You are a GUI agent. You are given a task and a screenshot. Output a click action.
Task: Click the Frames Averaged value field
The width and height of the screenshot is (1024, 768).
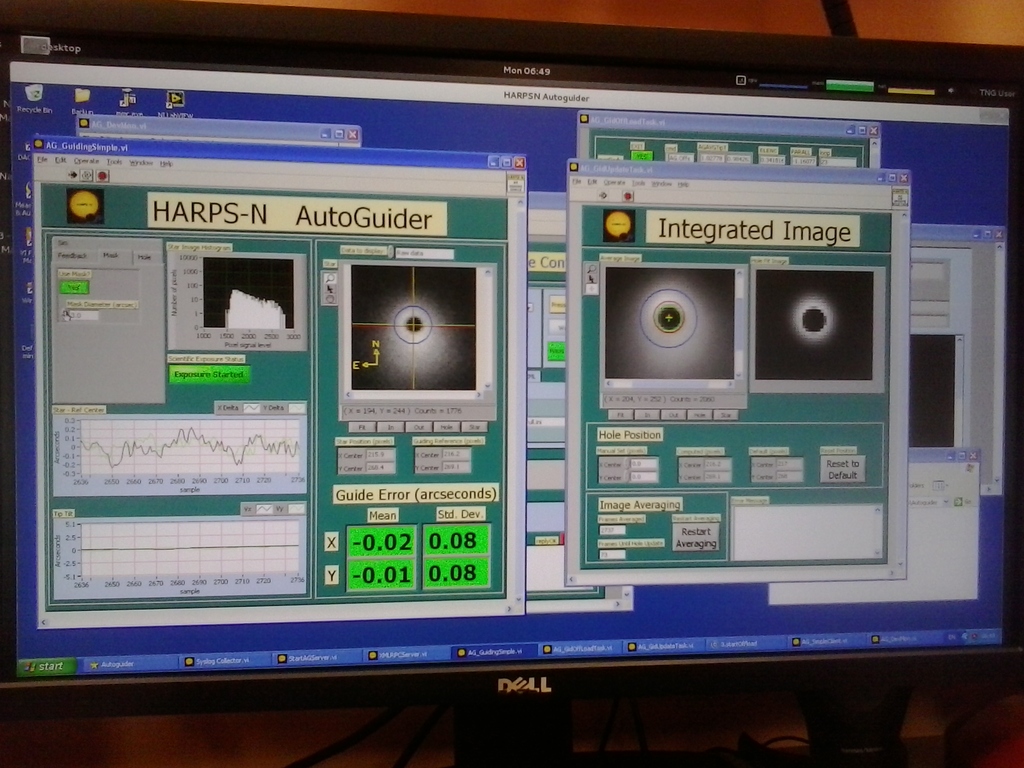tap(613, 530)
